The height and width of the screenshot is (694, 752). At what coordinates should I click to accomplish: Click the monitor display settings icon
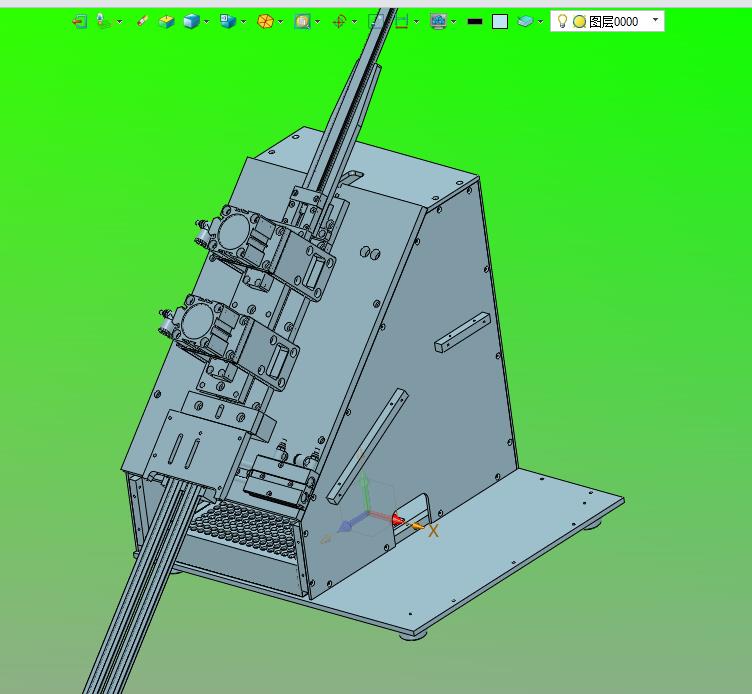coord(438,22)
